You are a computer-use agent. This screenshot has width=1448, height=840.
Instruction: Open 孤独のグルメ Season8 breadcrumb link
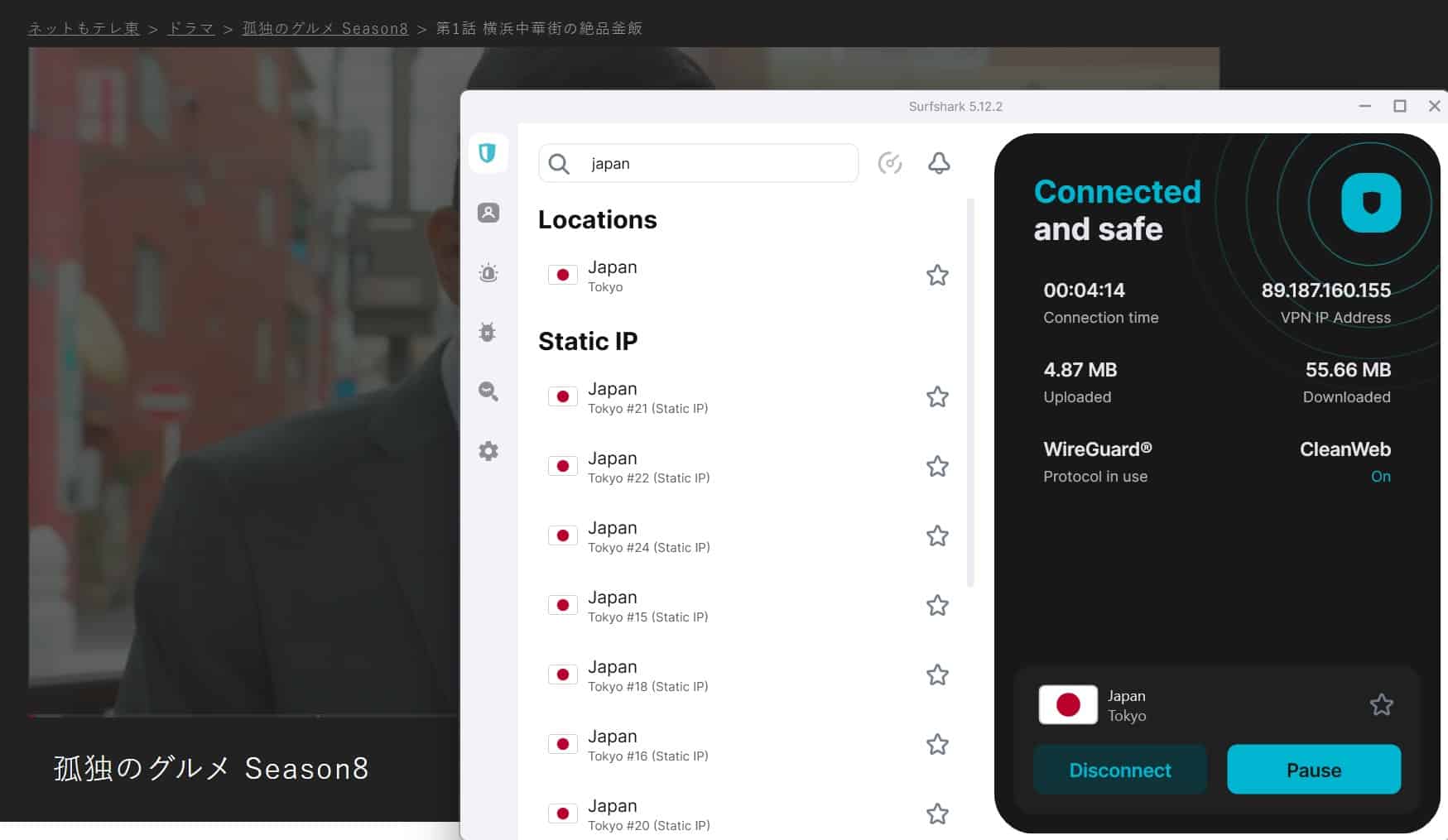[x=325, y=28]
